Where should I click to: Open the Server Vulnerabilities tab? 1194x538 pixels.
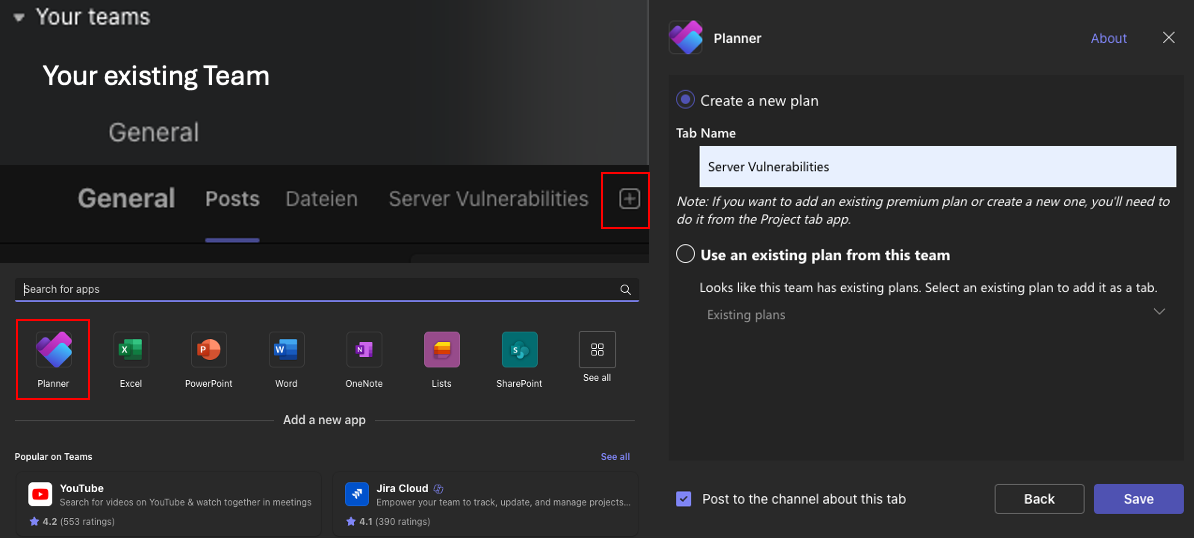click(x=488, y=199)
